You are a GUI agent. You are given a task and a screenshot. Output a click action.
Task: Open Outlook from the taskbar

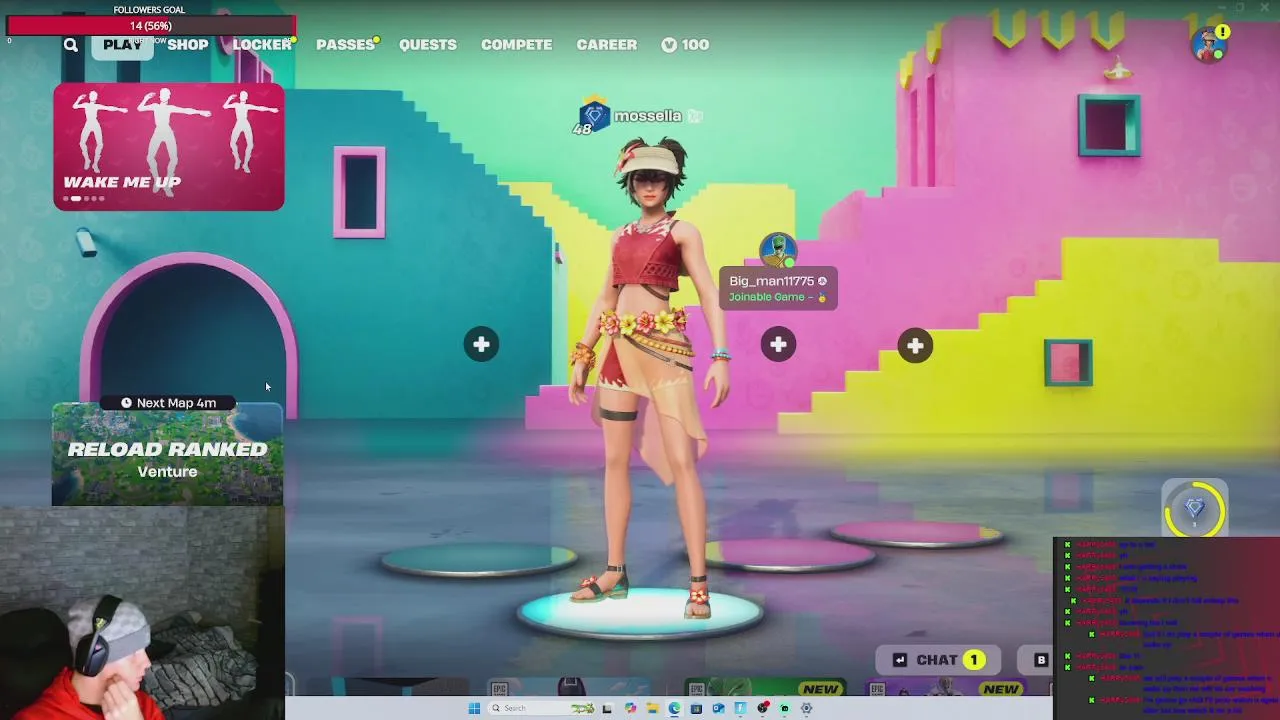718,708
